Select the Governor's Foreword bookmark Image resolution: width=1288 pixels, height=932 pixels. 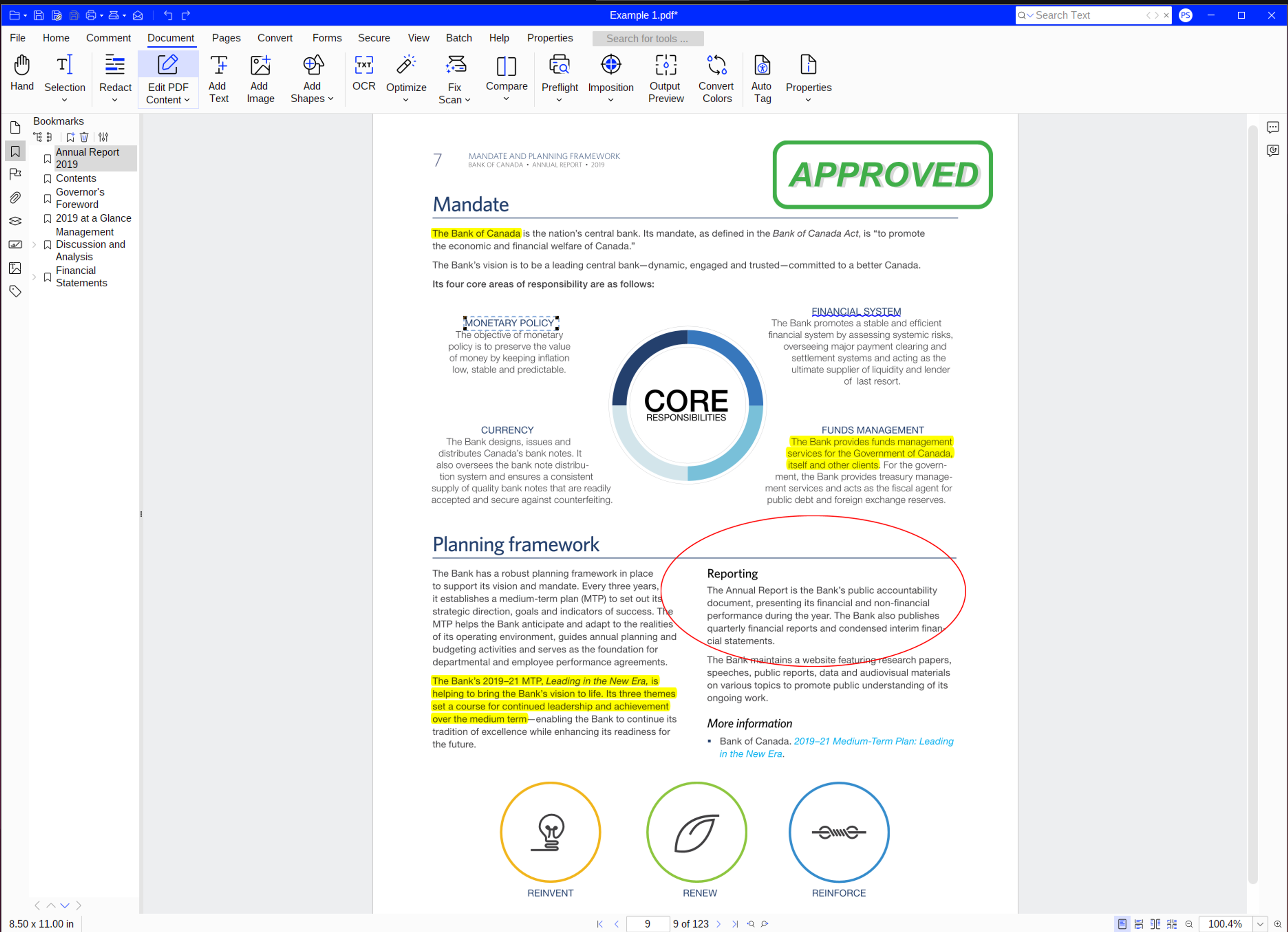click(79, 198)
